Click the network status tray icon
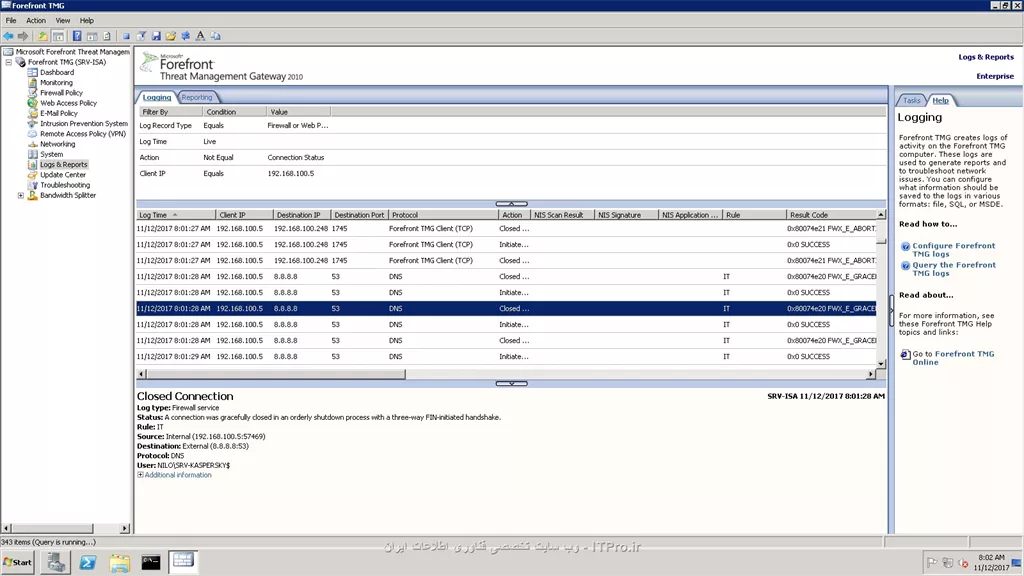The height and width of the screenshot is (576, 1024). 948,562
